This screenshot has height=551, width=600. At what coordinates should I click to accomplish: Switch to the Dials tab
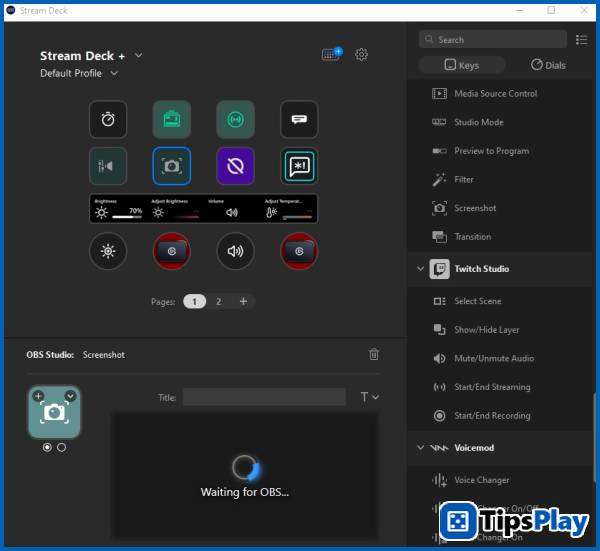coord(548,65)
